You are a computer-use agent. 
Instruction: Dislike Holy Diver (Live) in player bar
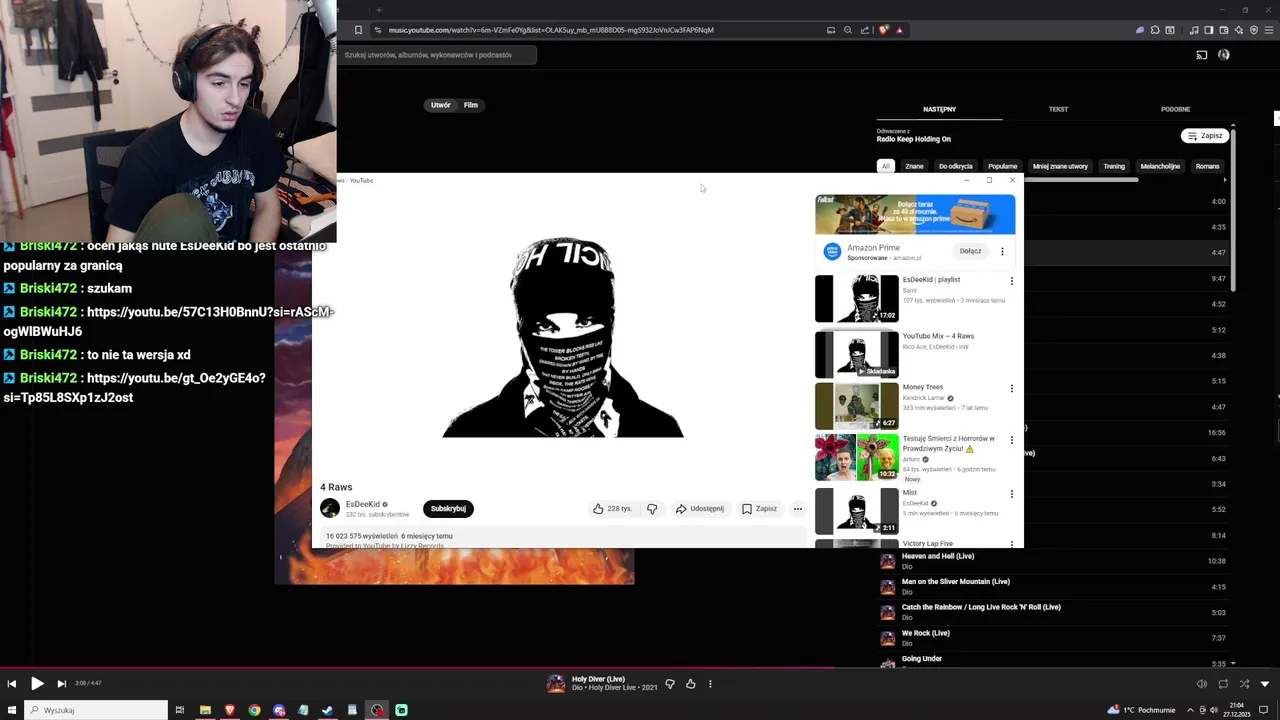click(670, 684)
